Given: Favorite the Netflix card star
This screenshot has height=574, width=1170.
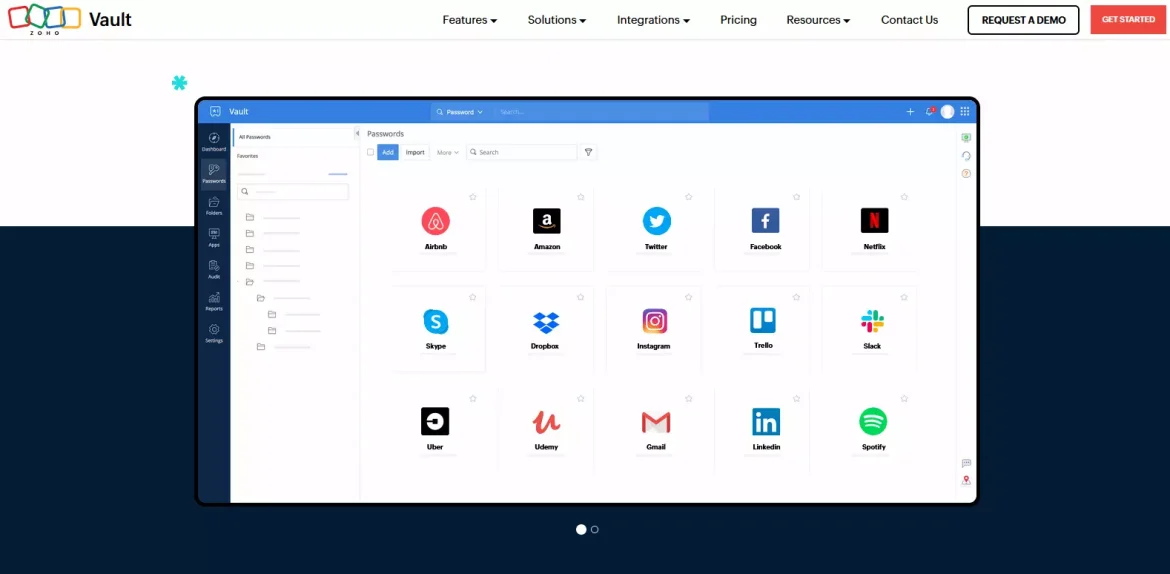Looking at the screenshot, I should [x=904, y=197].
